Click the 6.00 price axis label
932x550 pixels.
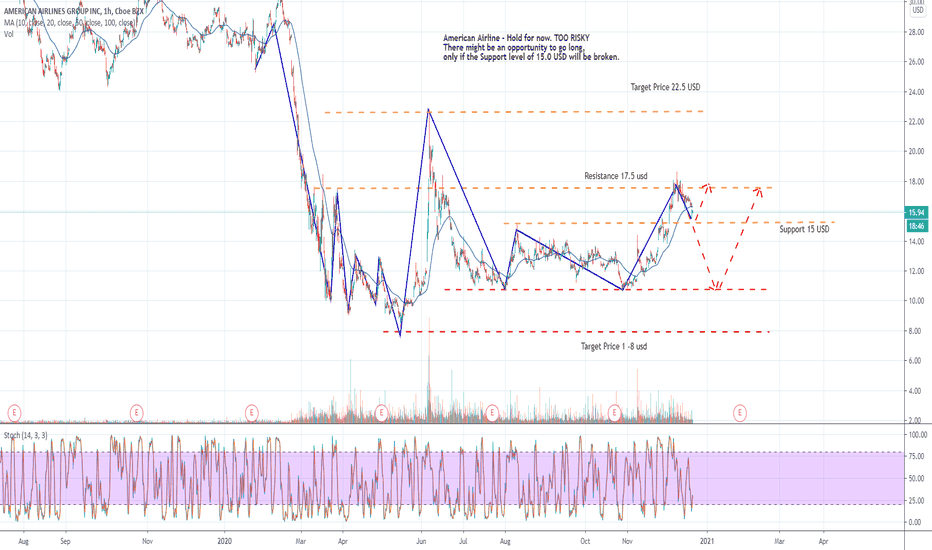point(916,361)
